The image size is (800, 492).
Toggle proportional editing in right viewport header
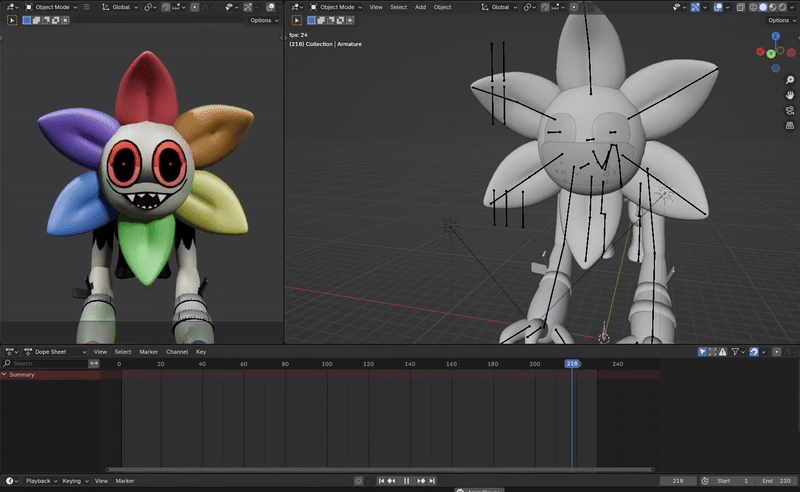pos(574,7)
